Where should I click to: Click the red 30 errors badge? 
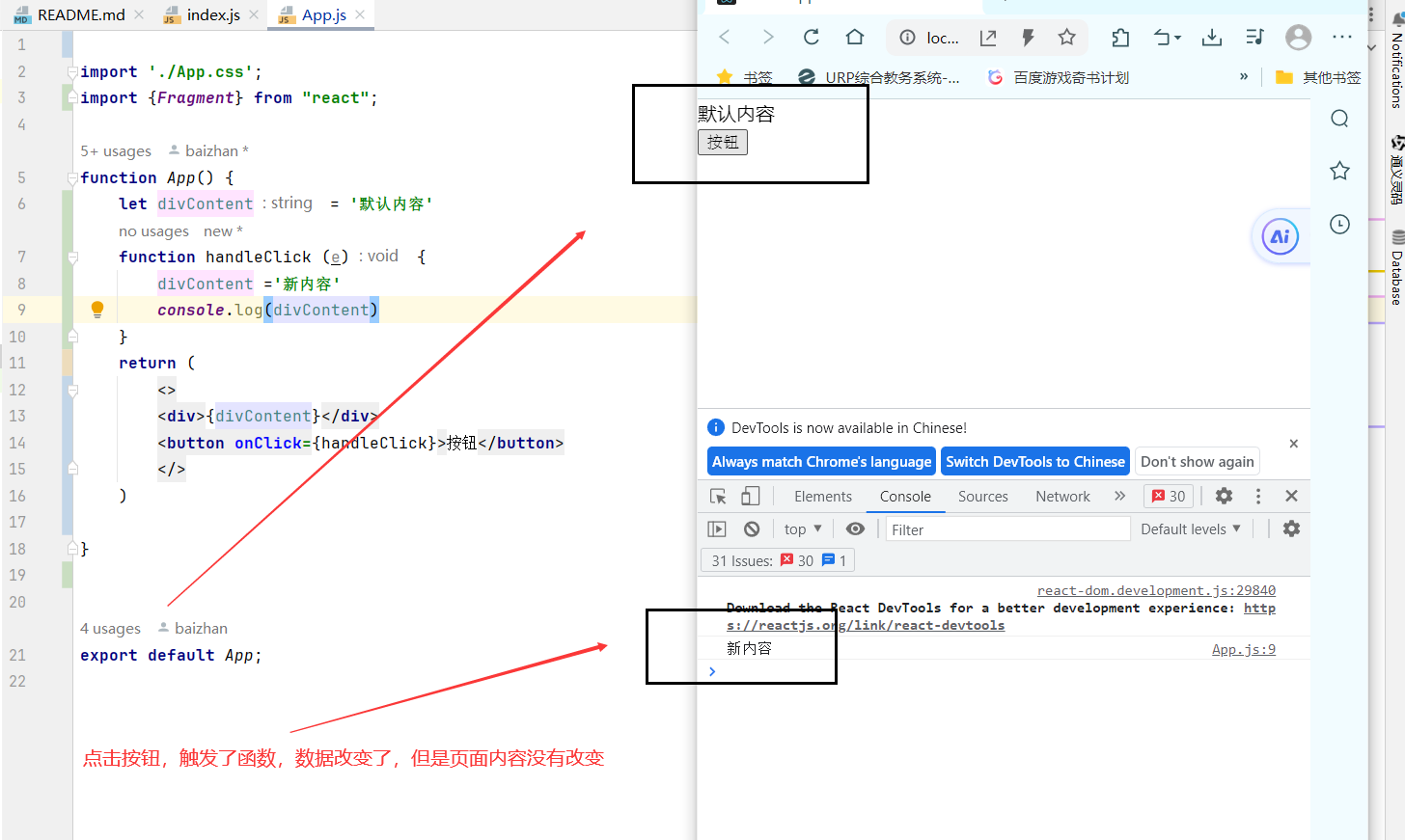point(1169,496)
